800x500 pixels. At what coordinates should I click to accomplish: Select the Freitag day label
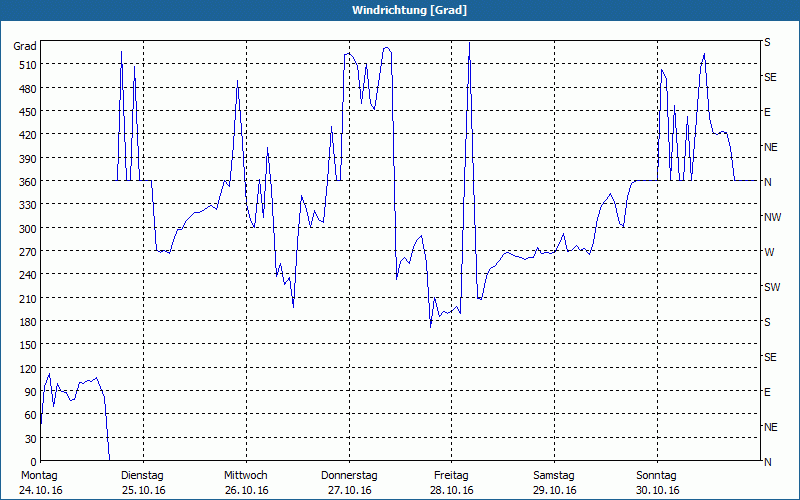click(x=451, y=476)
